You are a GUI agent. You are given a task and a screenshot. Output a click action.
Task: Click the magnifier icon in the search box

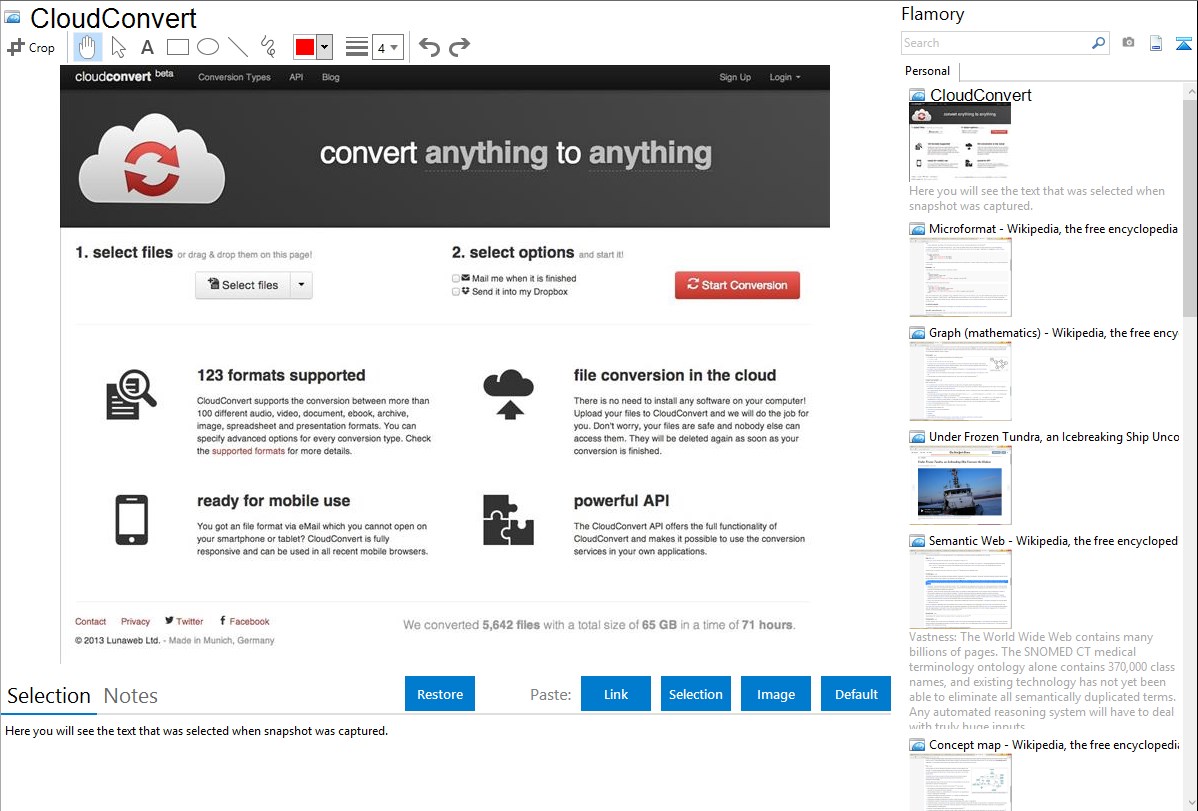coord(1098,43)
